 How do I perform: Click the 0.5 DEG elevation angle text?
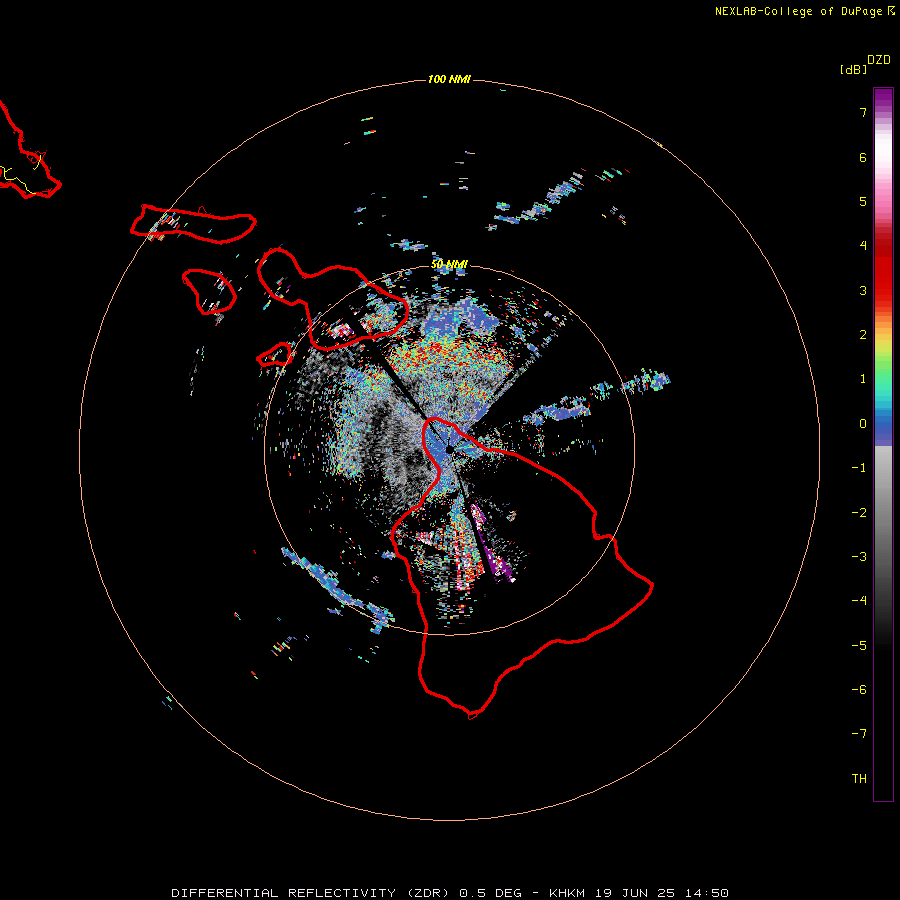[491, 893]
